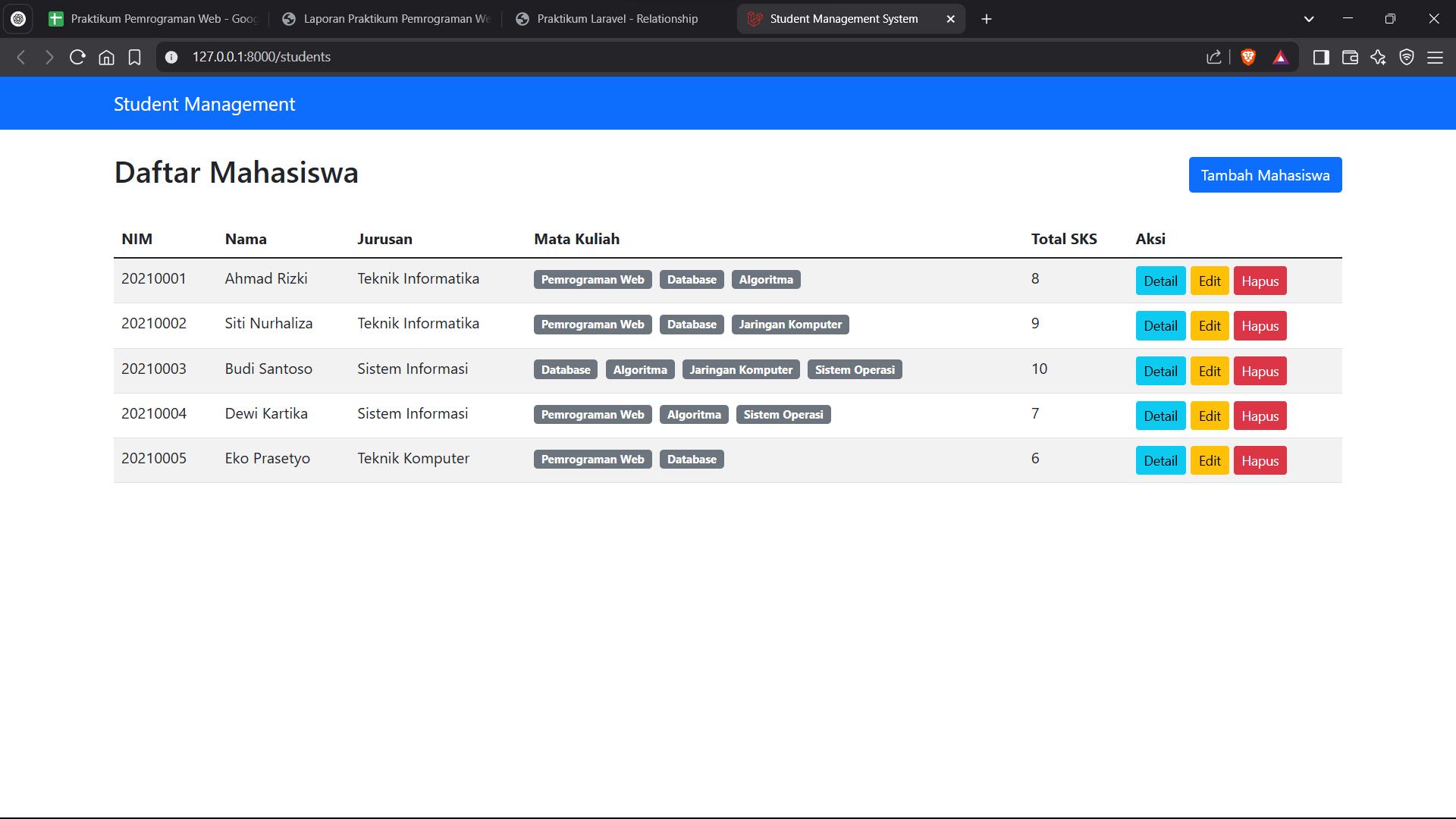
Task: Open the browser hamburger menu
Action: coord(1435,57)
